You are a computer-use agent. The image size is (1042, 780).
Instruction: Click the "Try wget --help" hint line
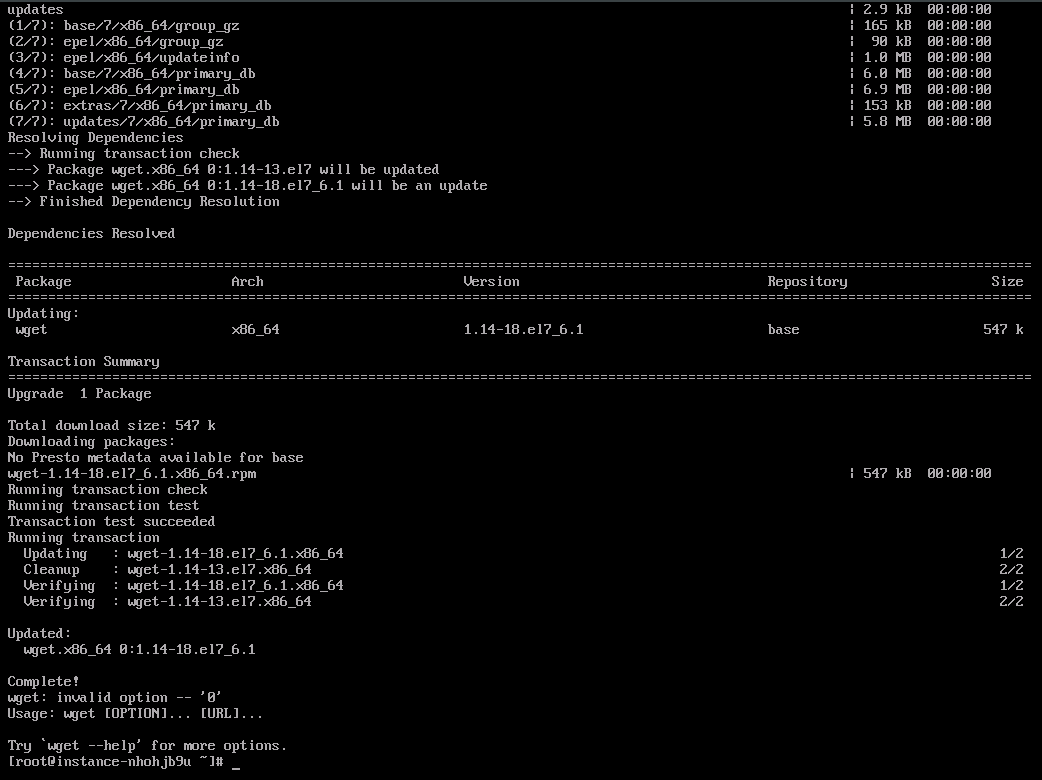click(147, 745)
